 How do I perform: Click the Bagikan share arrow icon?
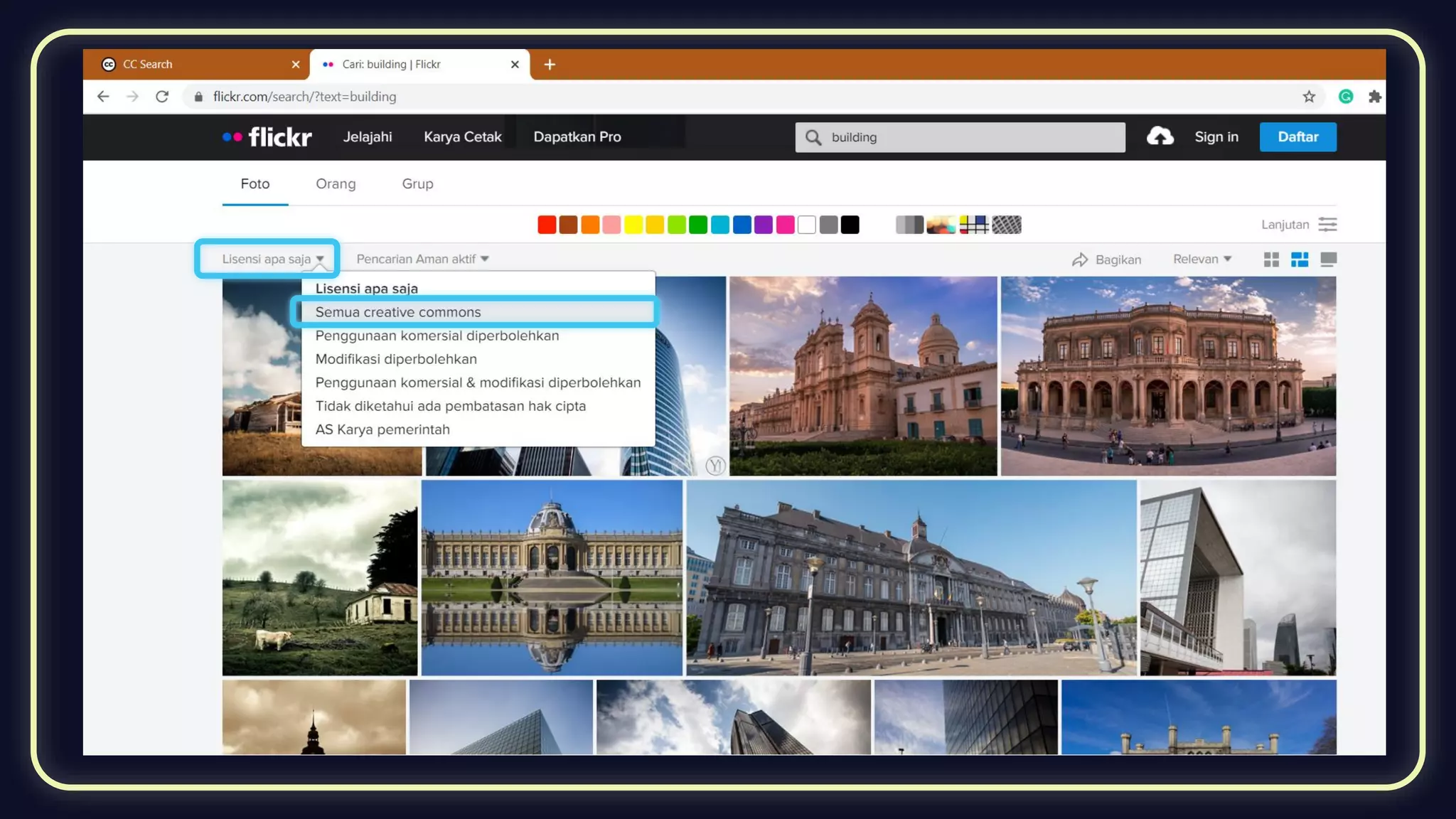pyautogui.click(x=1080, y=259)
